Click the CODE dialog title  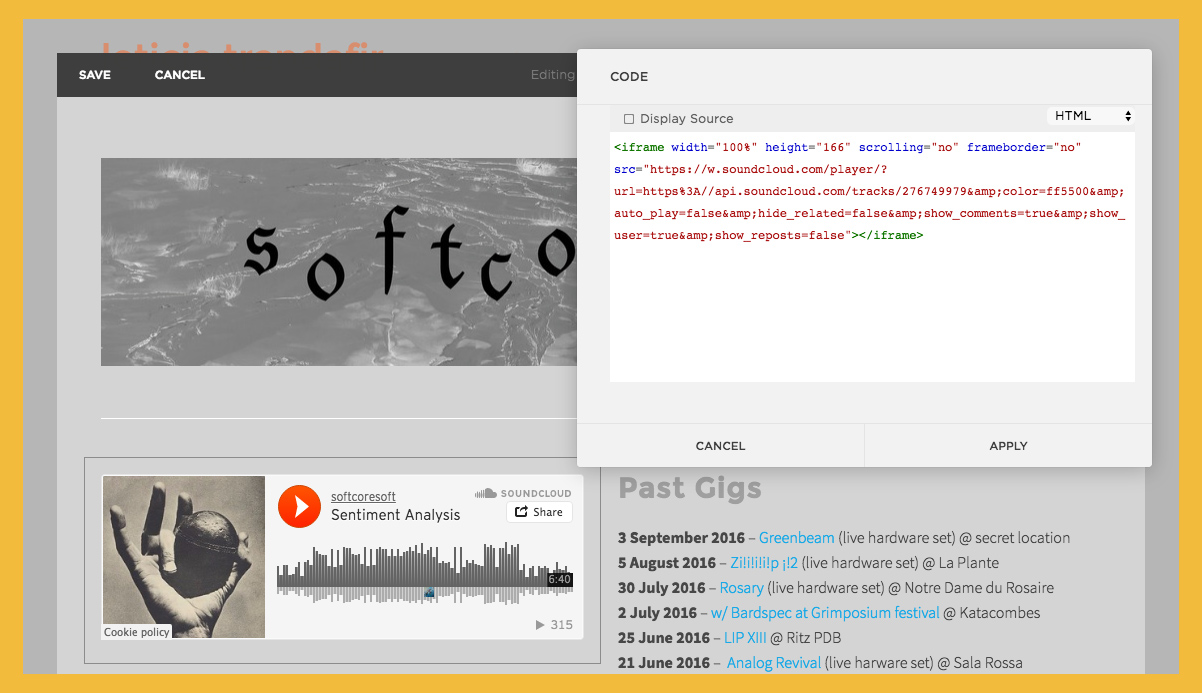coord(629,77)
